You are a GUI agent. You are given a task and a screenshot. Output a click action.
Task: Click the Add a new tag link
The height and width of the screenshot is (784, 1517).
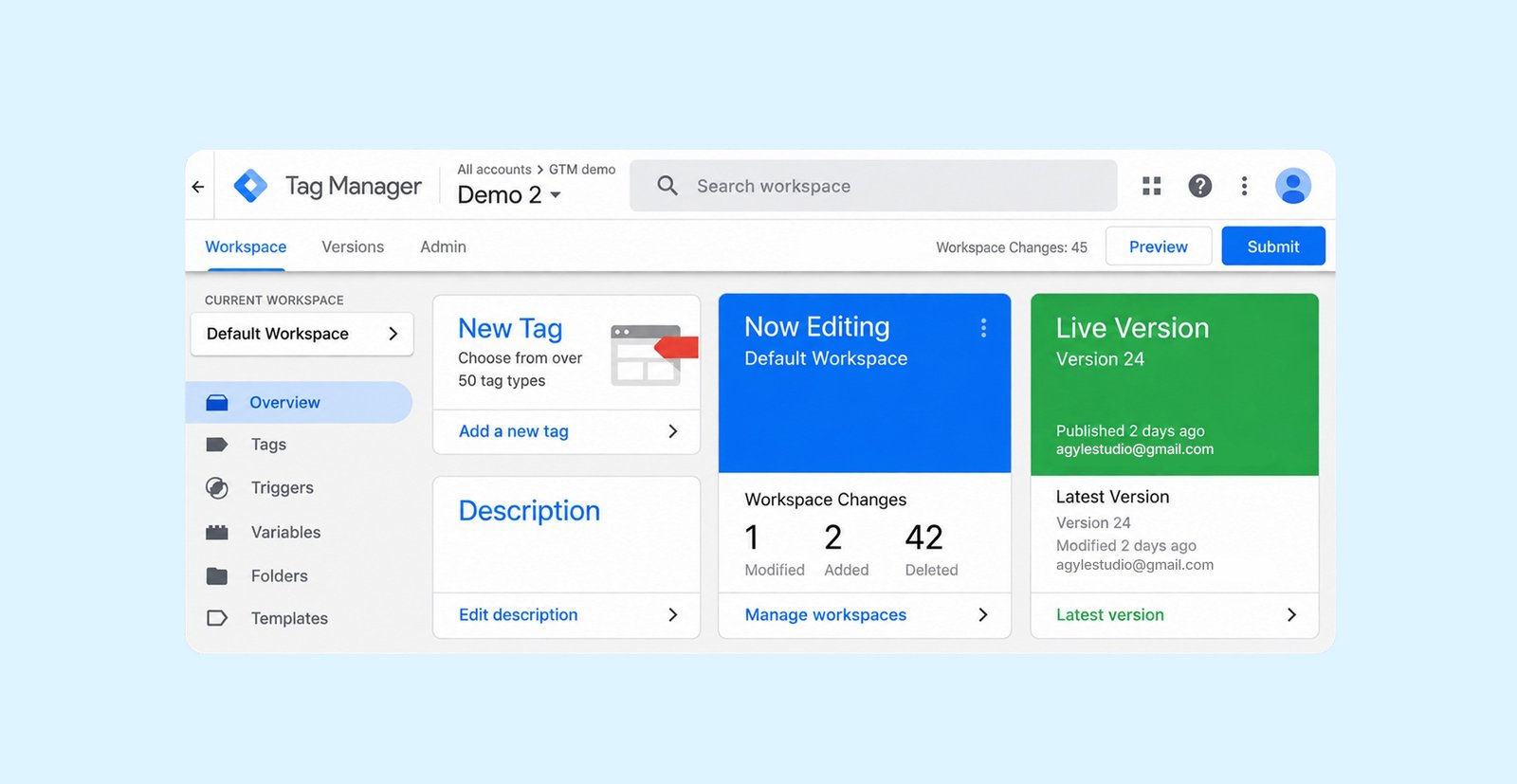tap(514, 431)
